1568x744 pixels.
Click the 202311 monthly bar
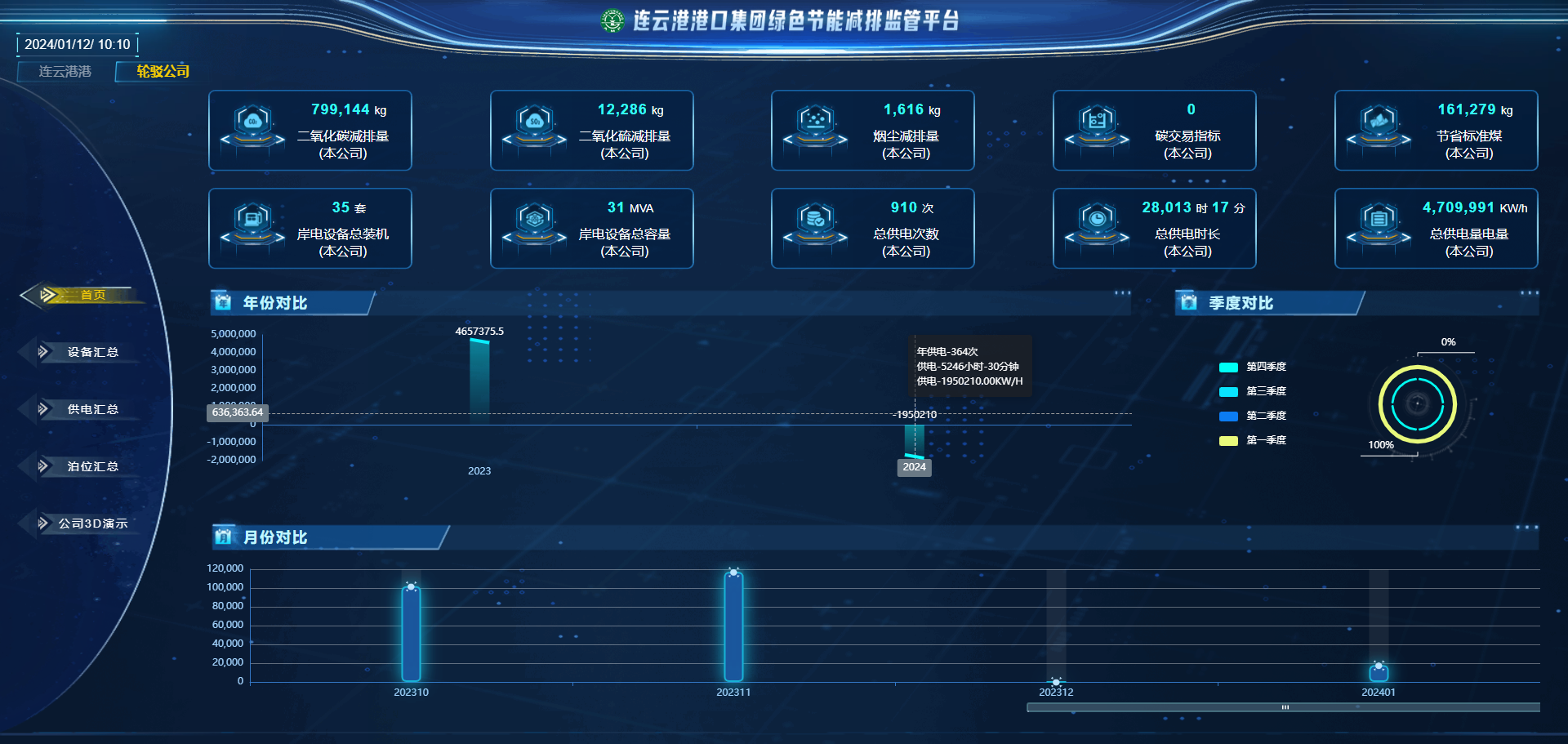(733, 627)
